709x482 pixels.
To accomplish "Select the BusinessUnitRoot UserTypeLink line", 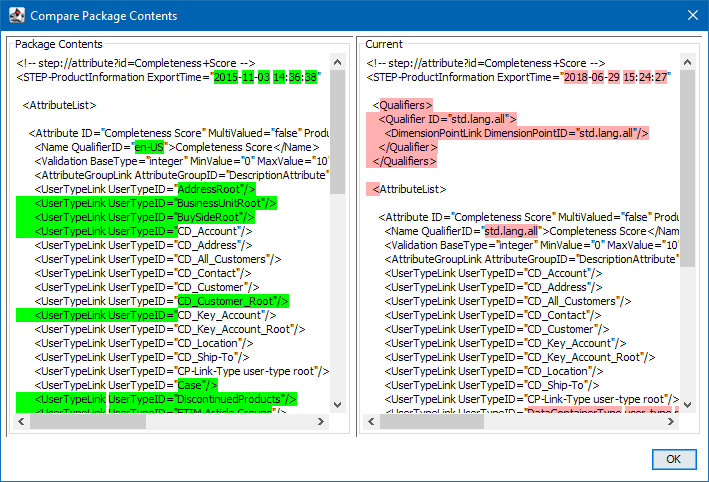I will pyautogui.click(x=156, y=203).
